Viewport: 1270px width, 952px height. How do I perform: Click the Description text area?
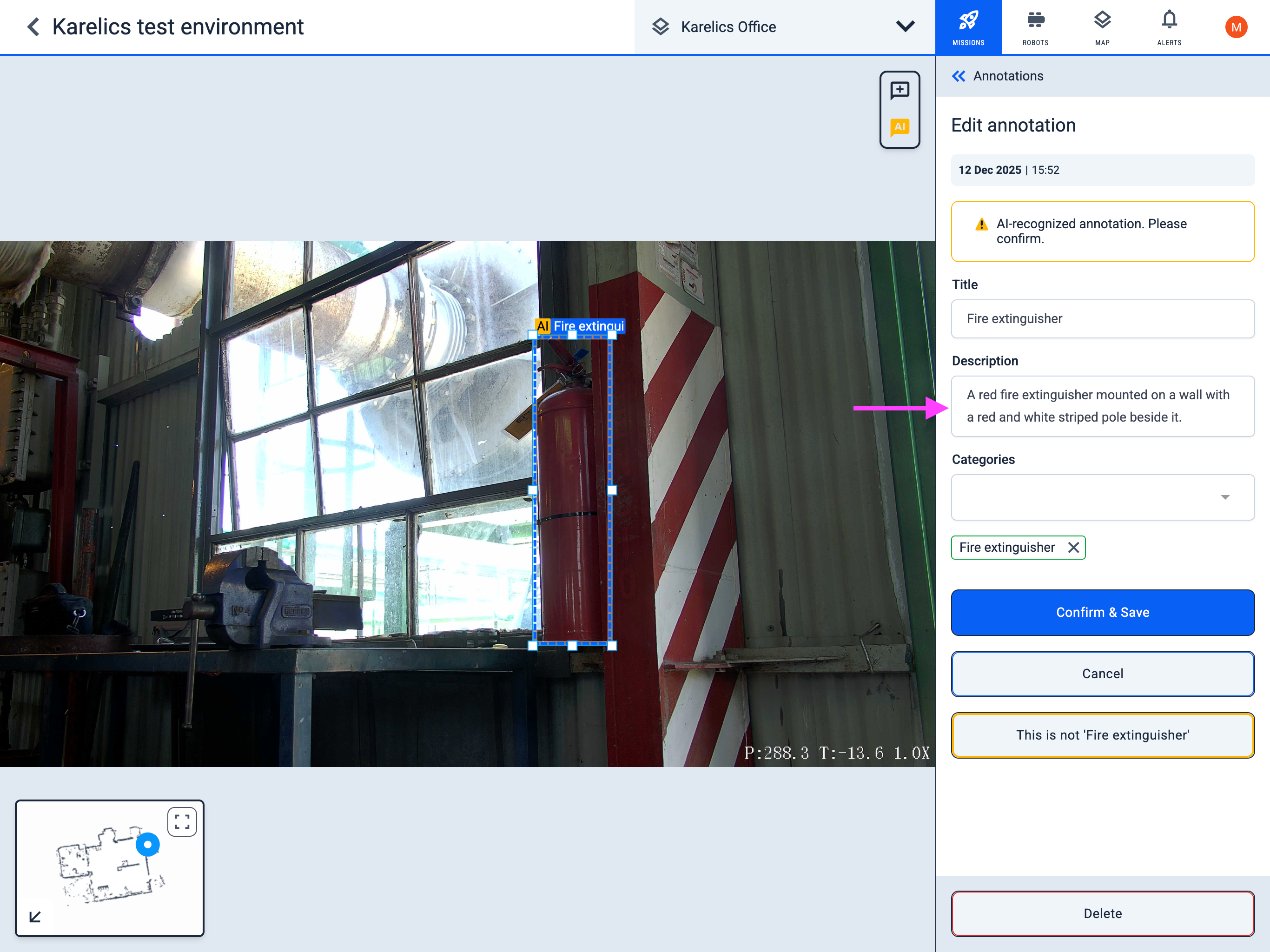click(1102, 406)
